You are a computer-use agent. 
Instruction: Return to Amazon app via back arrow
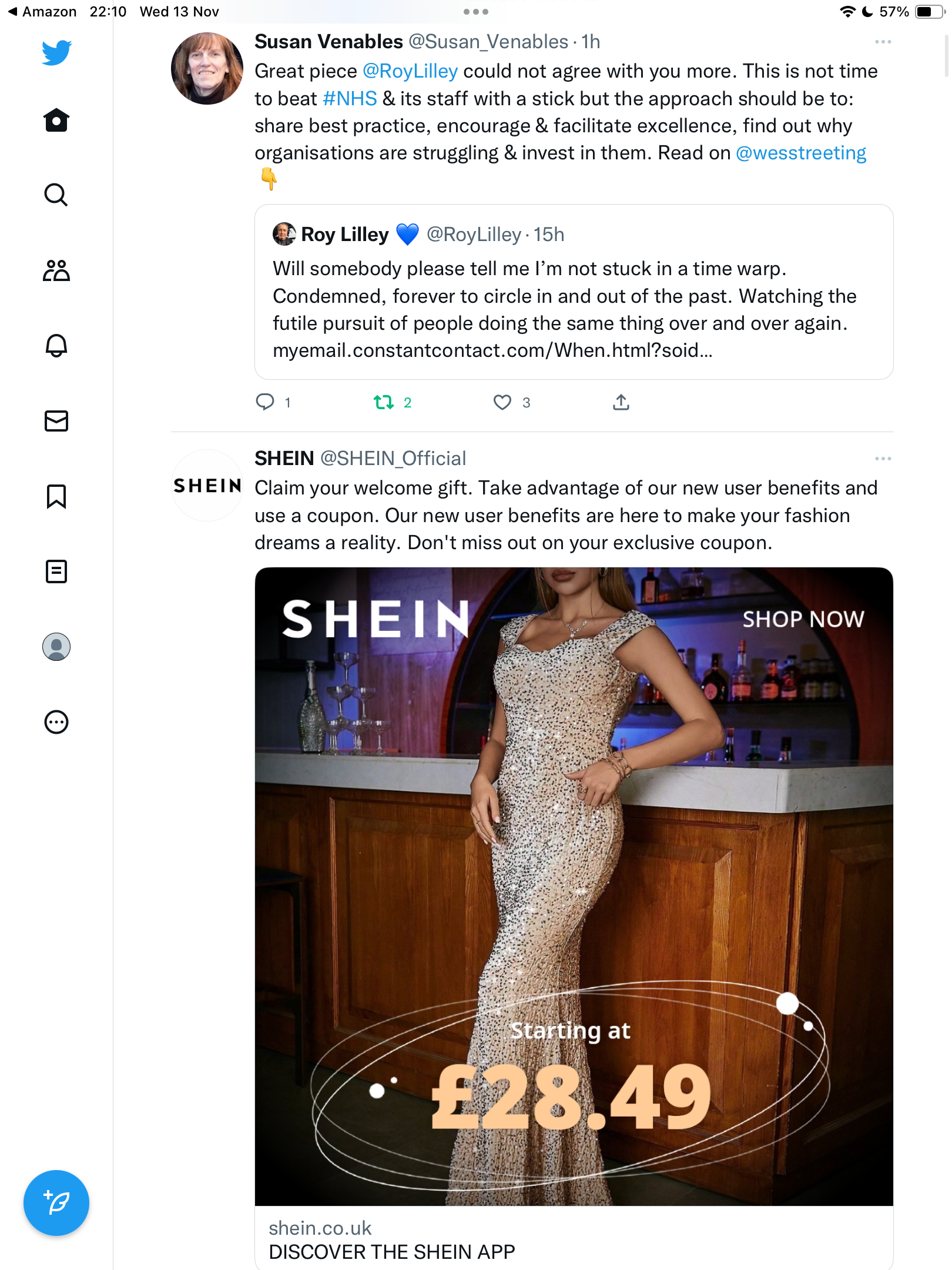(x=42, y=12)
